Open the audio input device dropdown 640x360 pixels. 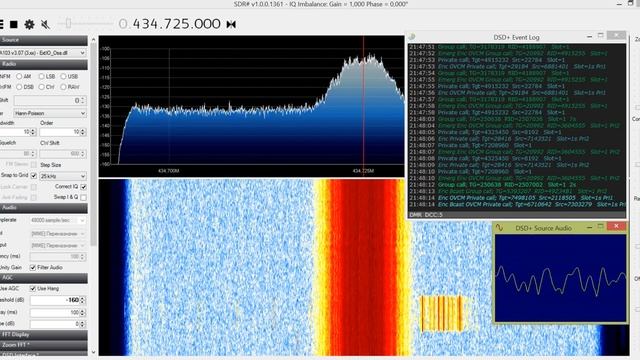tap(58, 234)
